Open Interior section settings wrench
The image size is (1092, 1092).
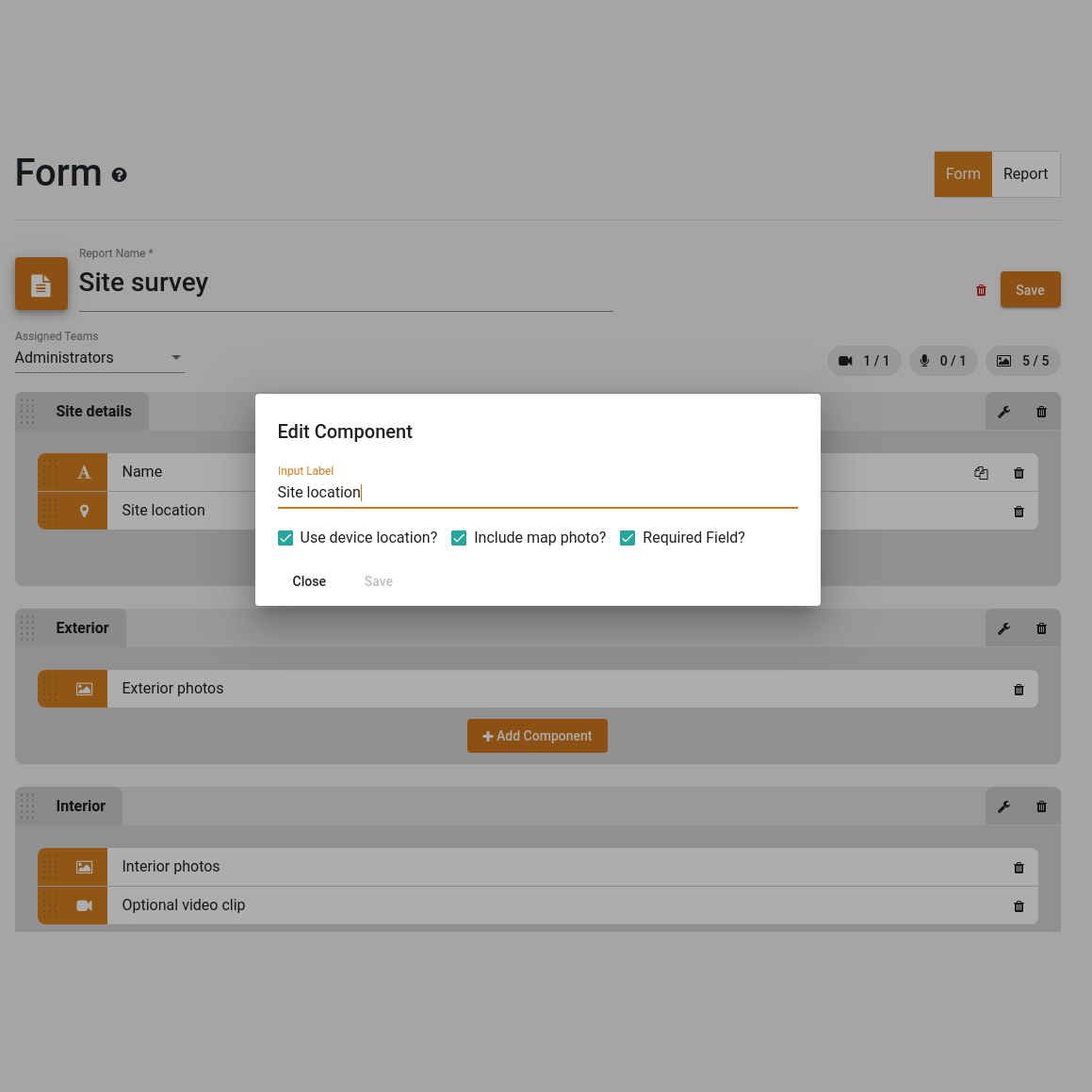(x=1003, y=807)
